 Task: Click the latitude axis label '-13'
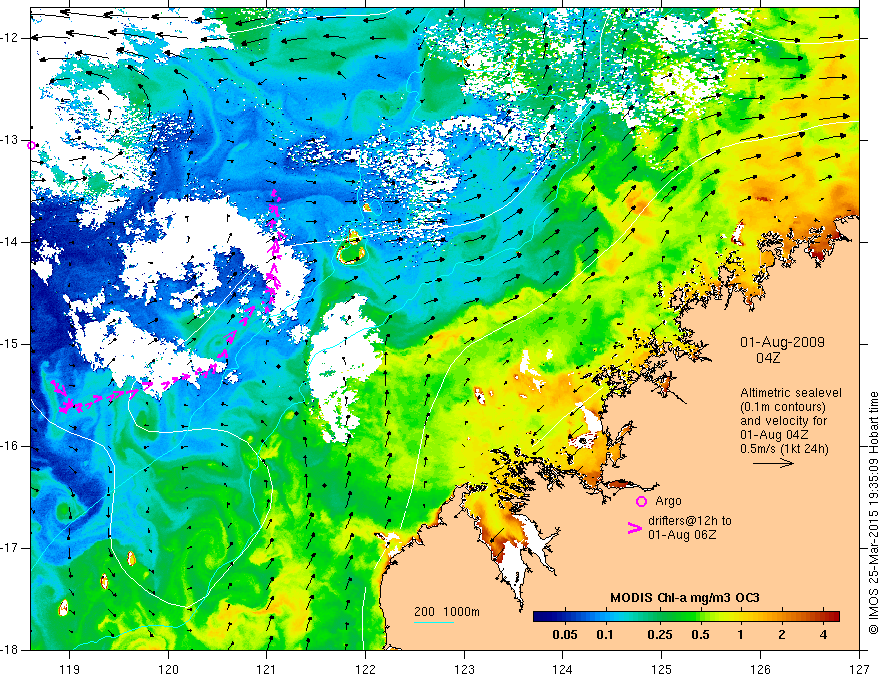pyautogui.click(x=10, y=140)
